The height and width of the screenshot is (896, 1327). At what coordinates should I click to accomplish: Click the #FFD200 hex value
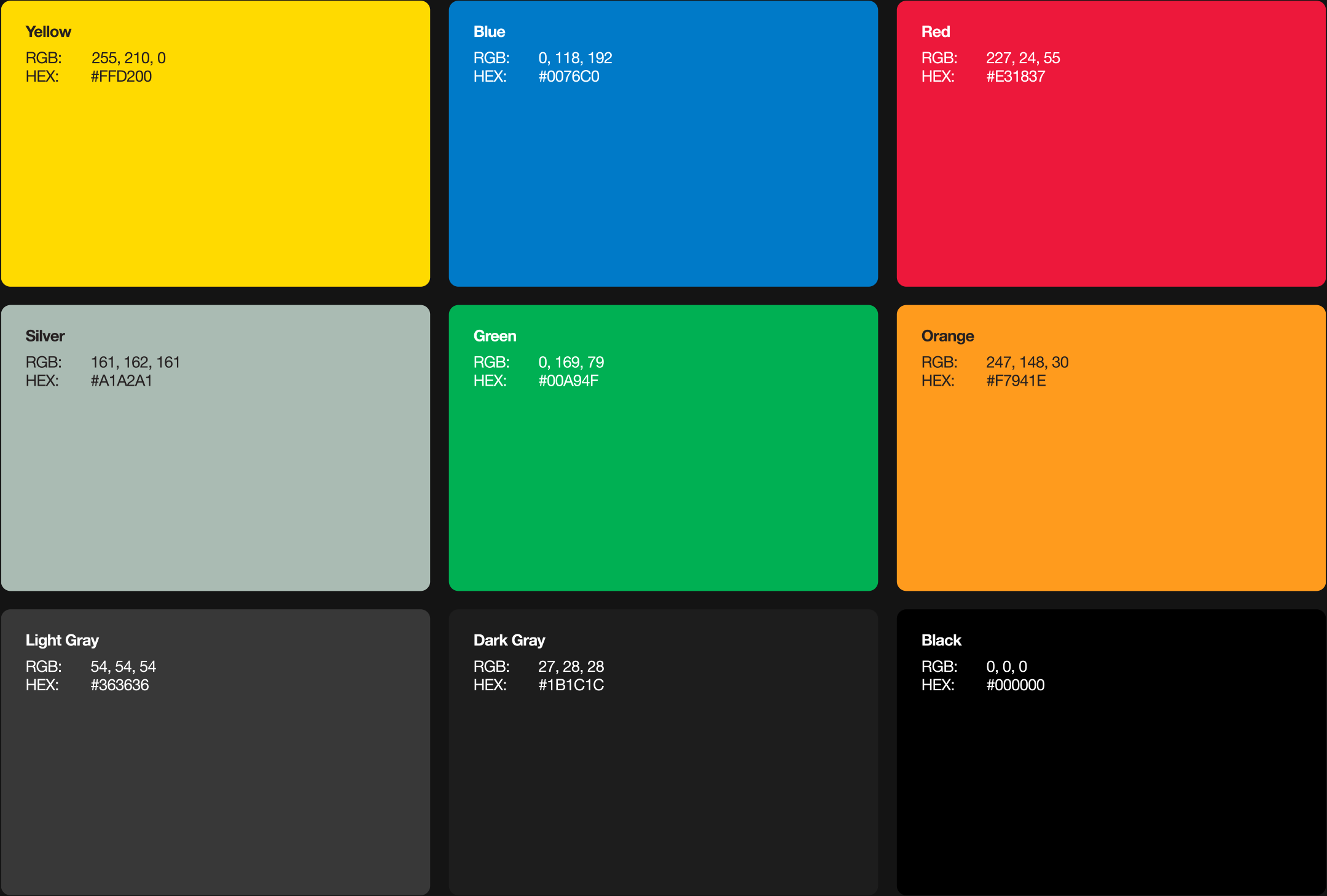[x=121, y=77]
